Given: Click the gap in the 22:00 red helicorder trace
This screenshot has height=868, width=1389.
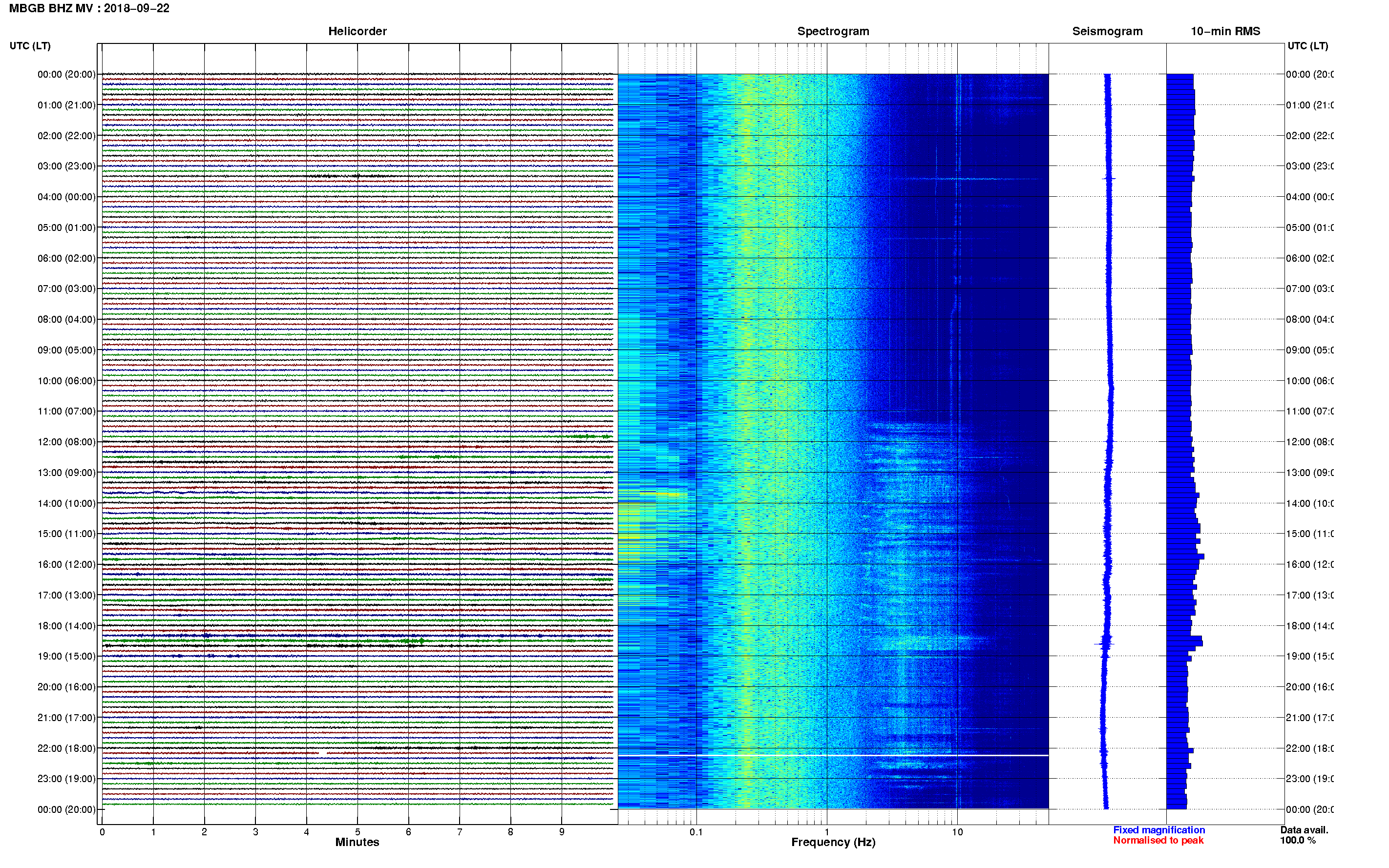Looking at the screenshot, I should 323,753.
